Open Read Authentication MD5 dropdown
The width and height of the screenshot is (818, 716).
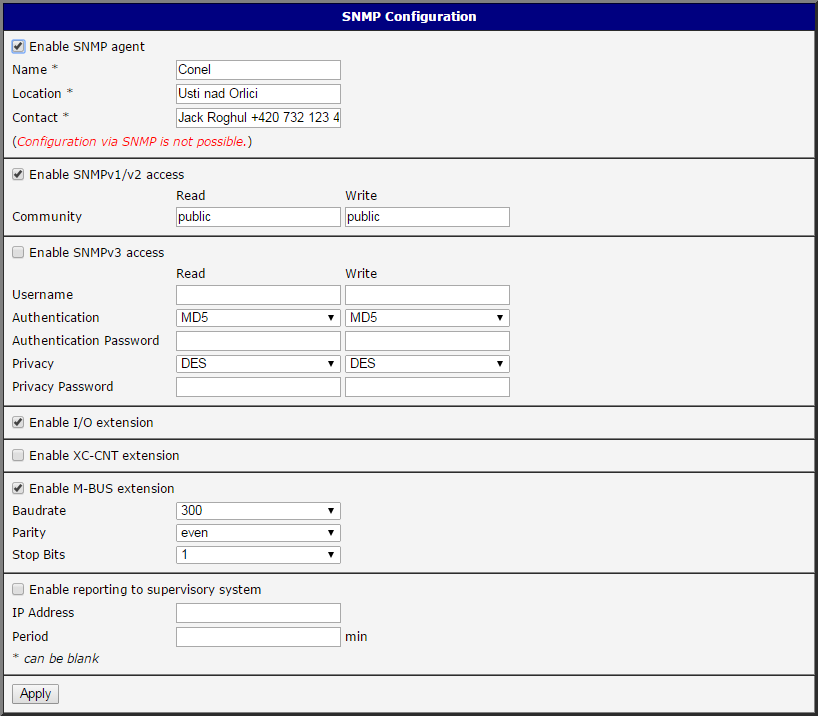(258, 318)
